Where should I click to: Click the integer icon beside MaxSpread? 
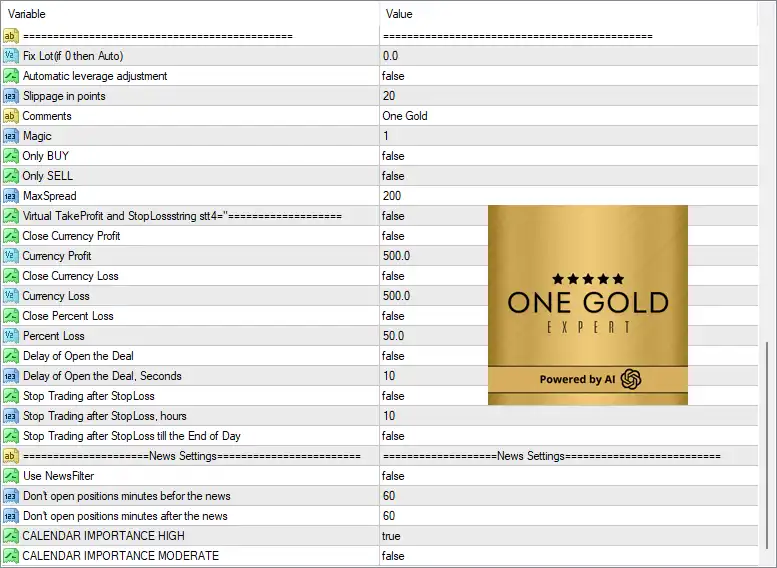coord(10,196)
